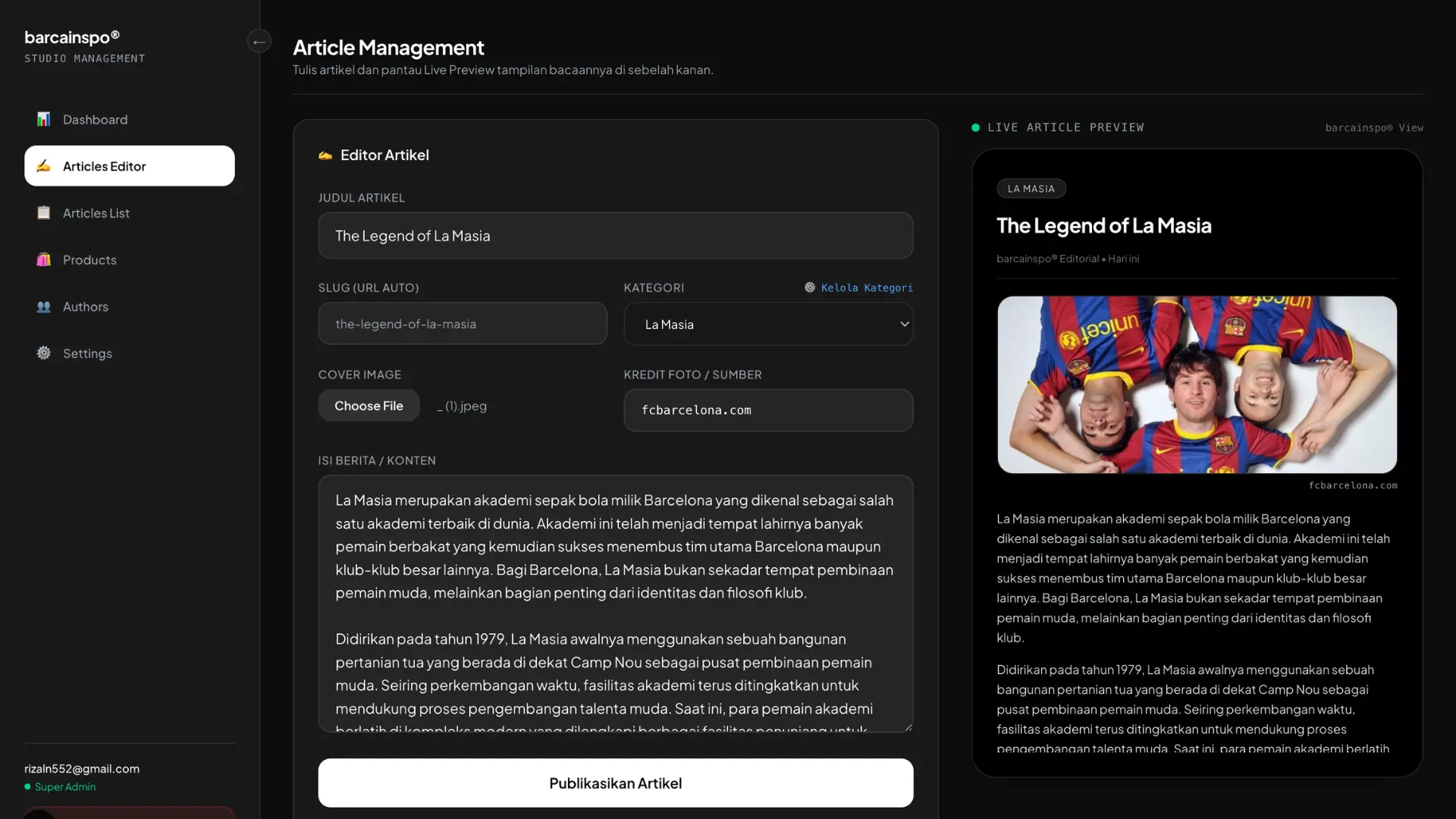
Task: Click the Settings gear icon in sidebar
Action: tap(44, 353)
